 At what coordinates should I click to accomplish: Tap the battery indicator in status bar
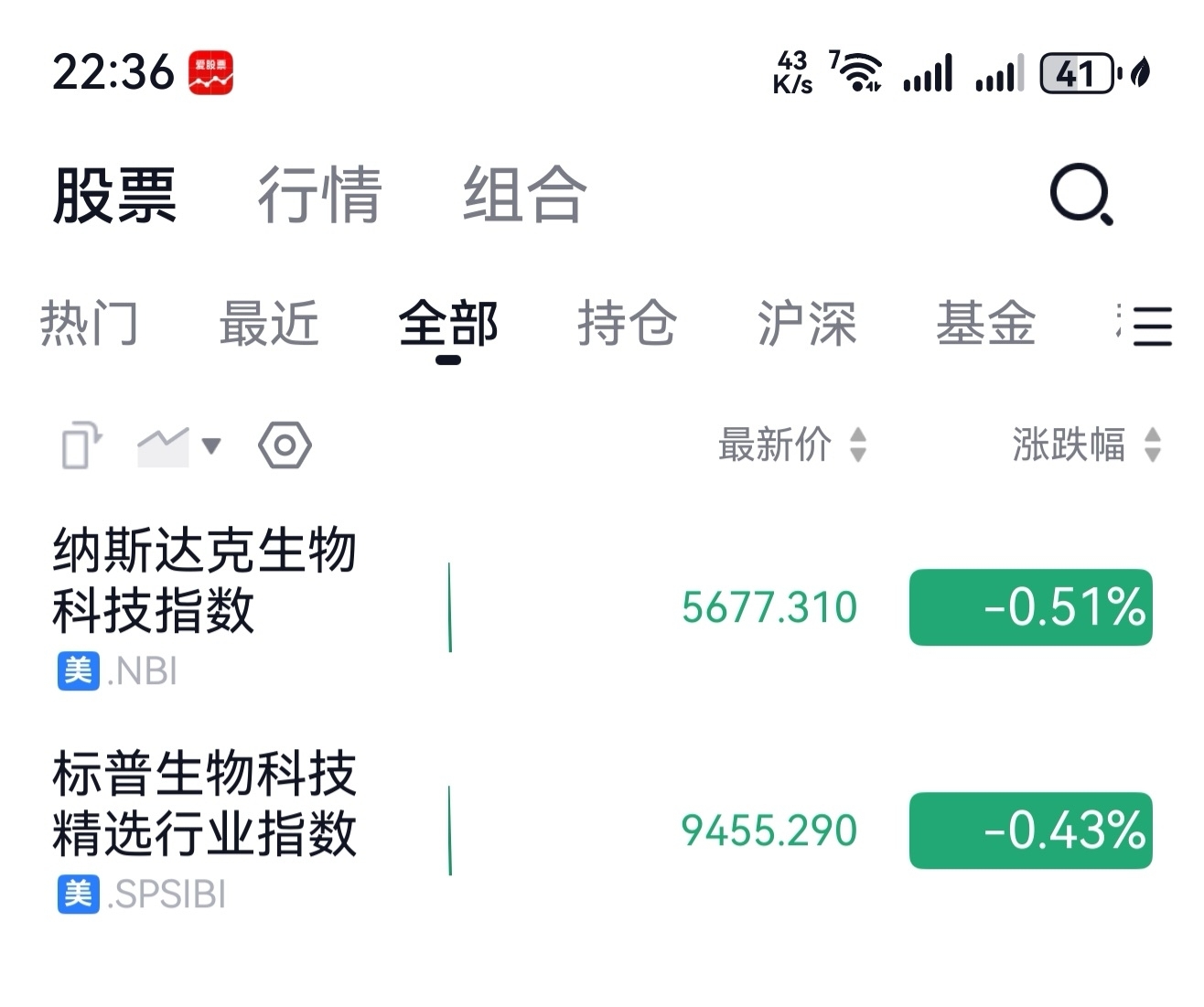1080,73
